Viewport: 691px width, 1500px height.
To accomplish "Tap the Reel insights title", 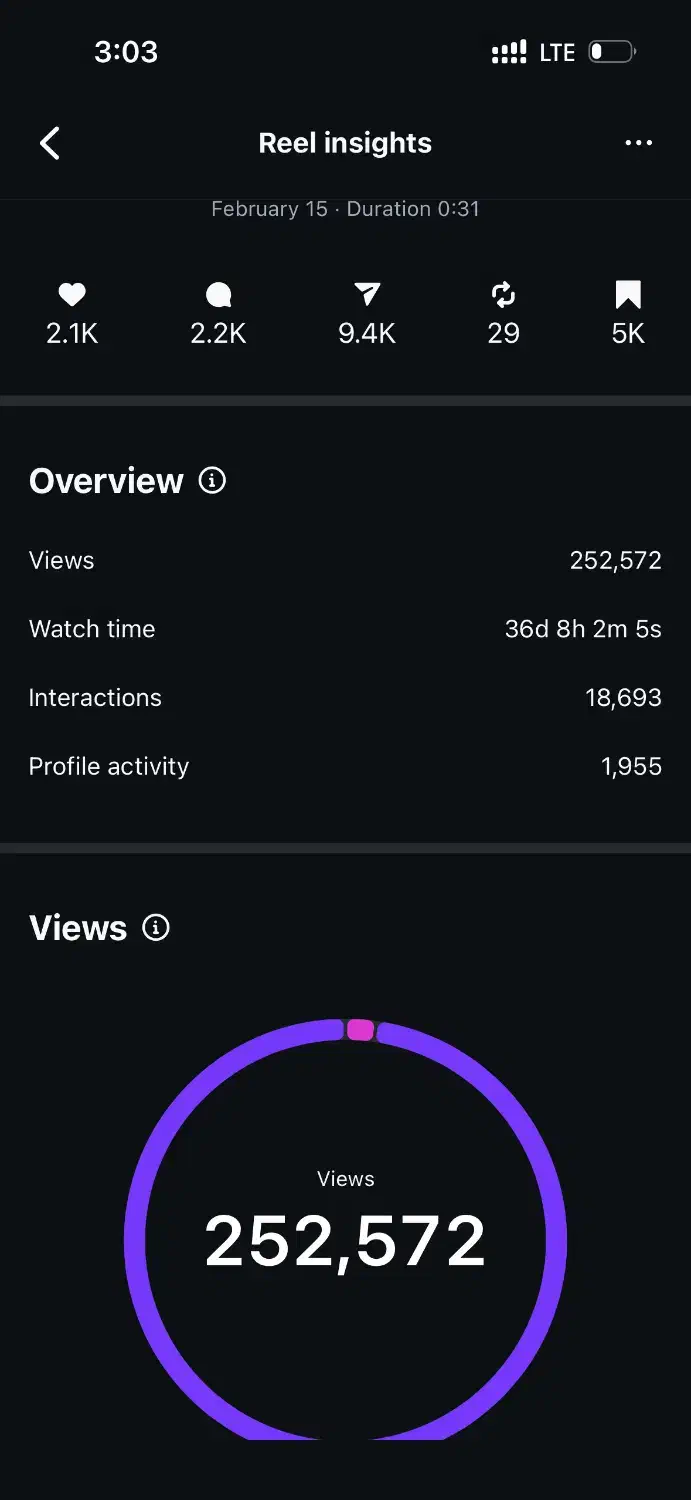I will point(345,143).
